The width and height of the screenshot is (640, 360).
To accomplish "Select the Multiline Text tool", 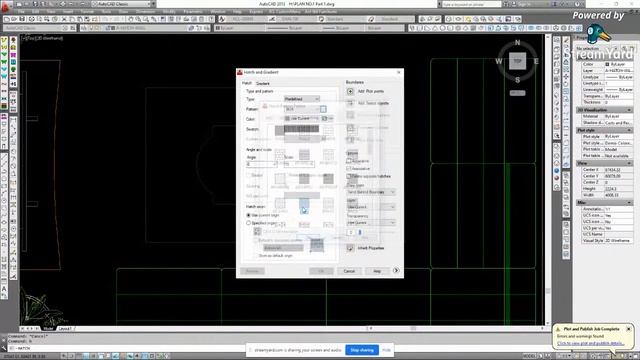I will (x=4, y=289).
